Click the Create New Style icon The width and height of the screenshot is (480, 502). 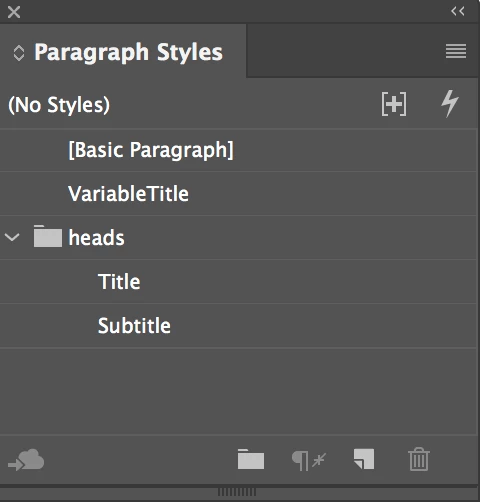[364, 459]
